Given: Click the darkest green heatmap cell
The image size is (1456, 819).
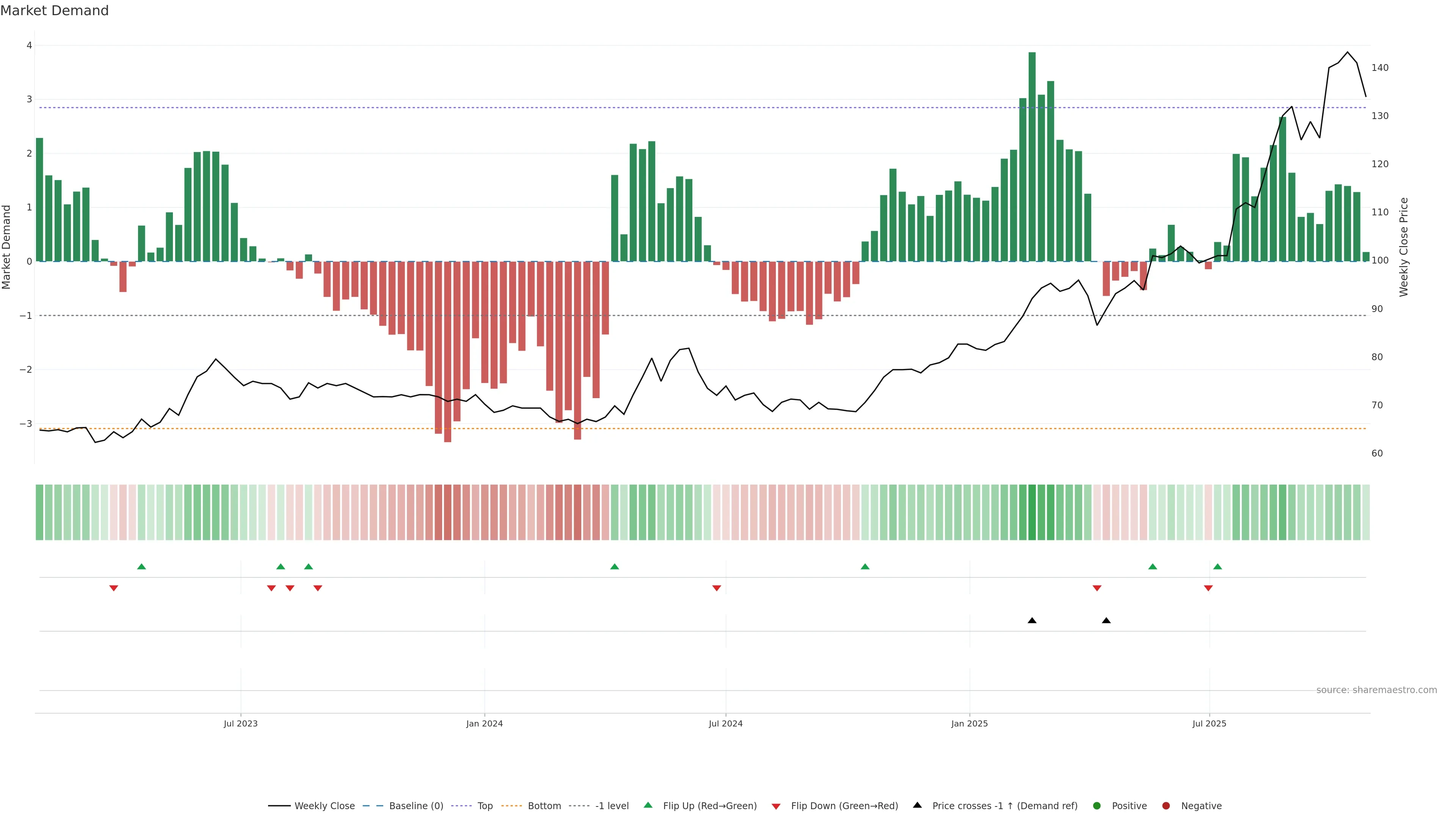Looking at the screenshot, I should (x=1032, y=512).
